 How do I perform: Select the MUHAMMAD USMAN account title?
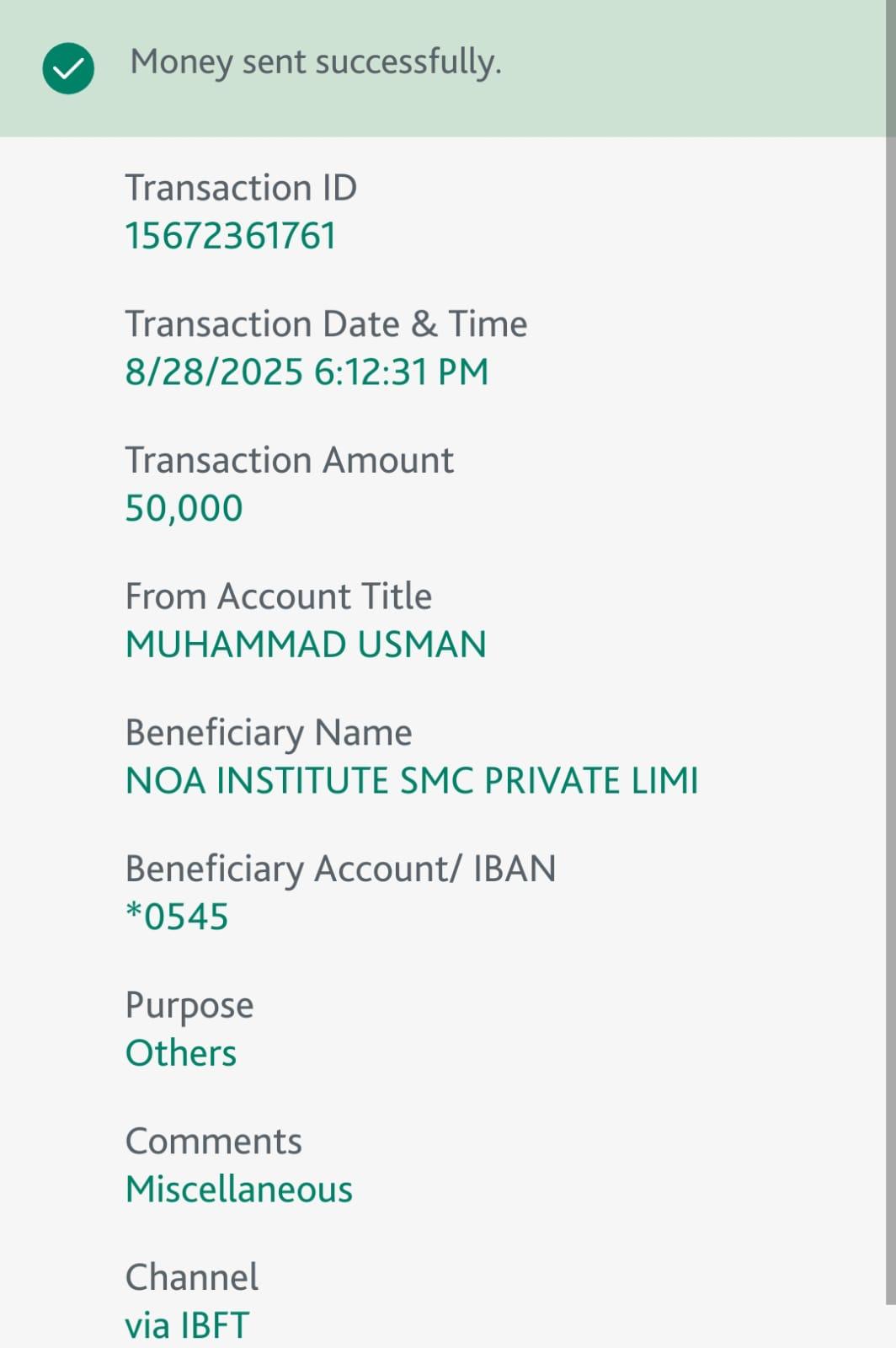click(x=306, y=645)
